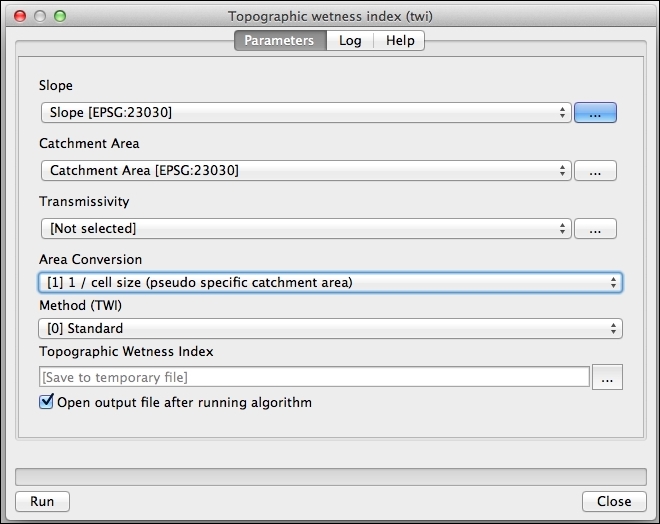Select the Parameters tab
Screen dimensions: 660x524
(279, 41)
